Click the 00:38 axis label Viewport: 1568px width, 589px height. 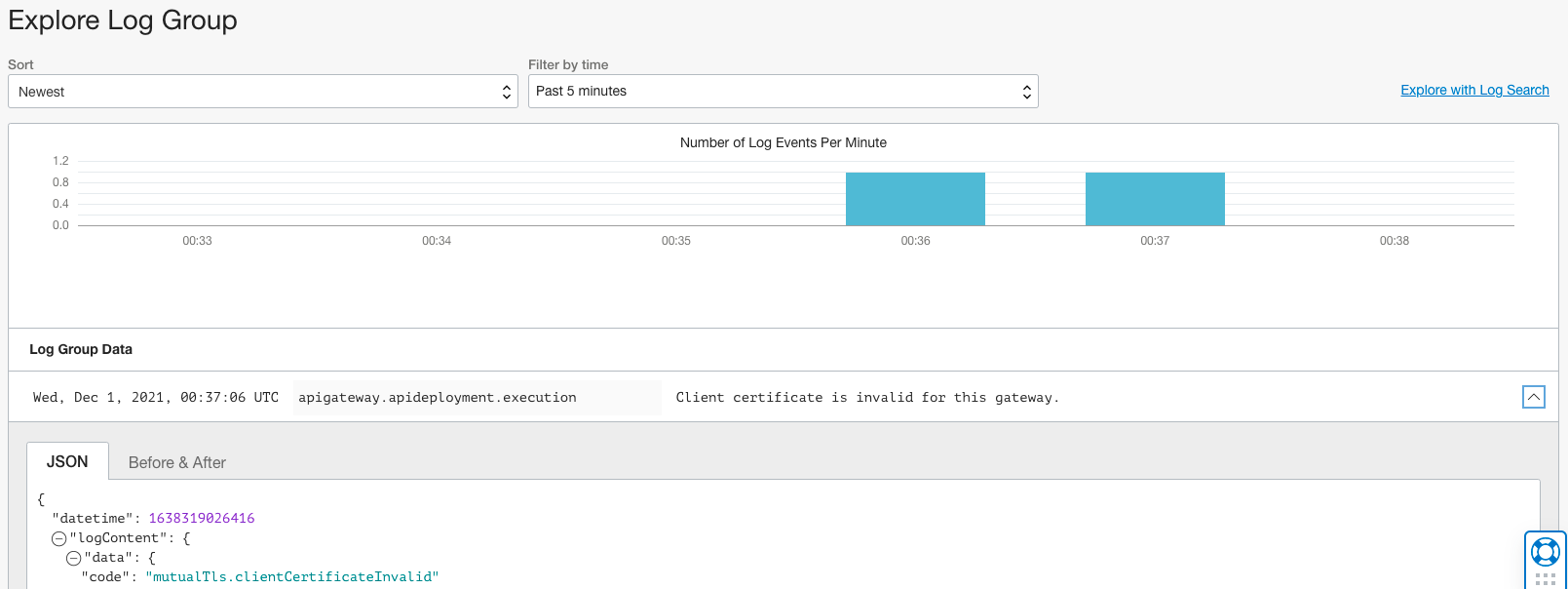tap(1395, 241)
